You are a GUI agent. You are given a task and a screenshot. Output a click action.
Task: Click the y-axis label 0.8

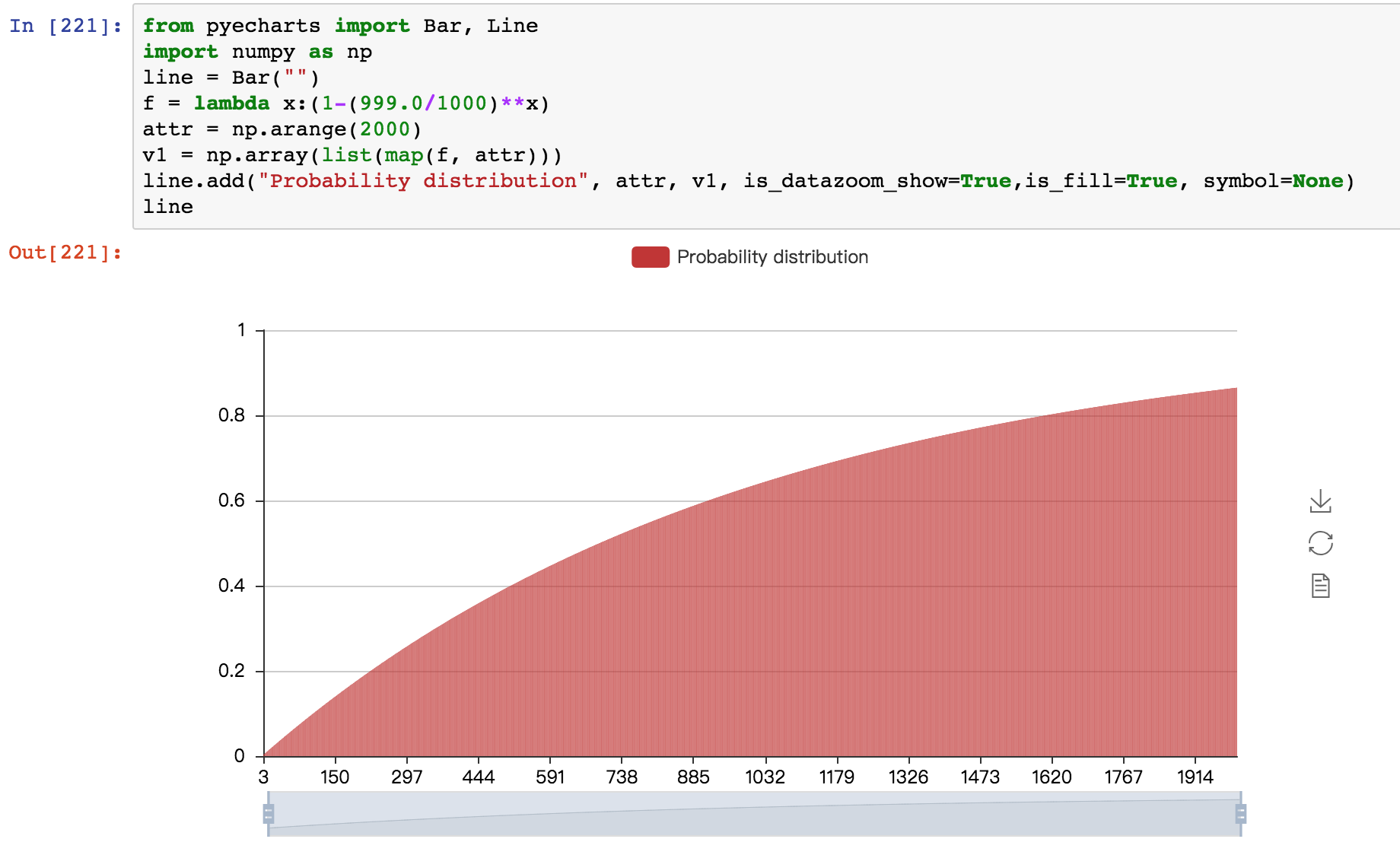coord(231,415)
